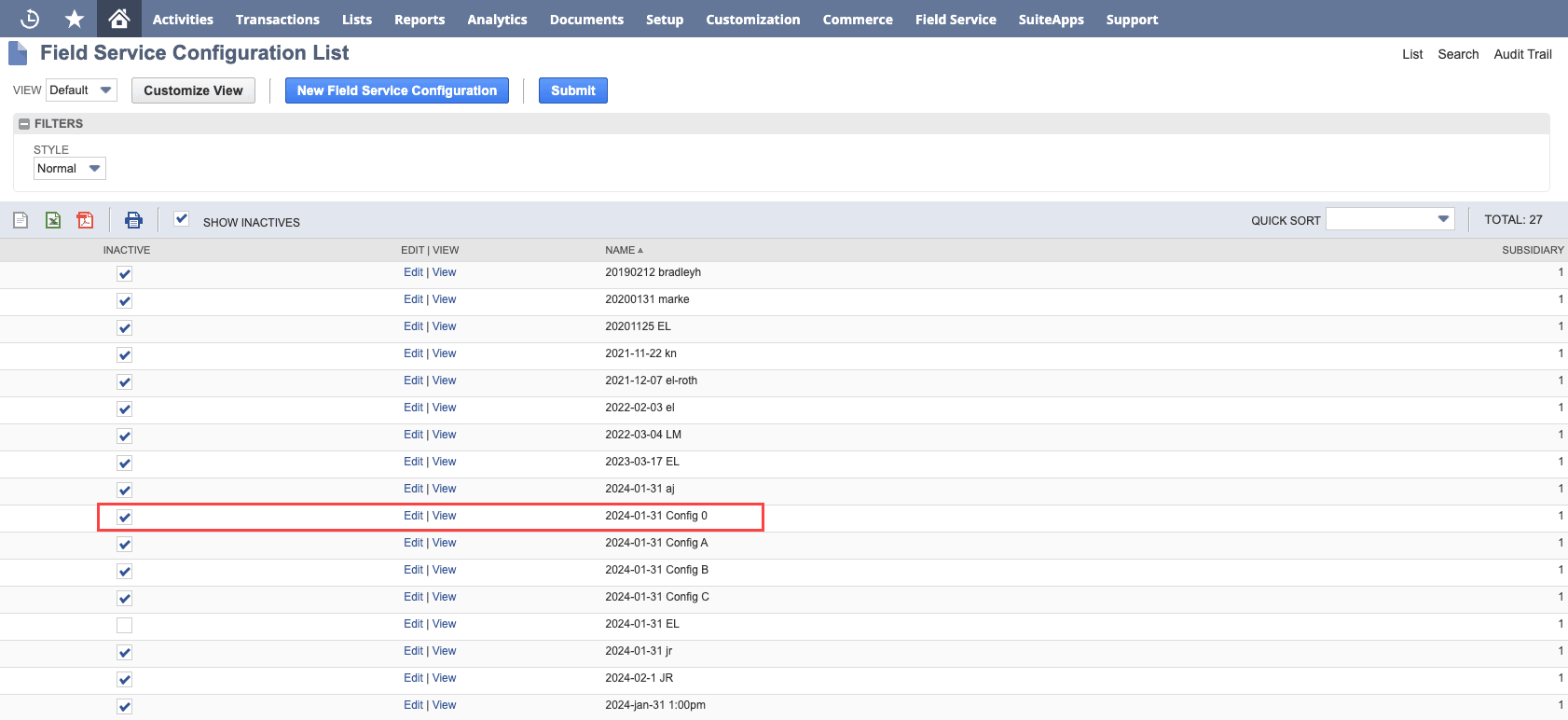Print the list with printer icon
Image resolution: width=1568 pixels, height=720 pixels.
click(x=134, y=220)
